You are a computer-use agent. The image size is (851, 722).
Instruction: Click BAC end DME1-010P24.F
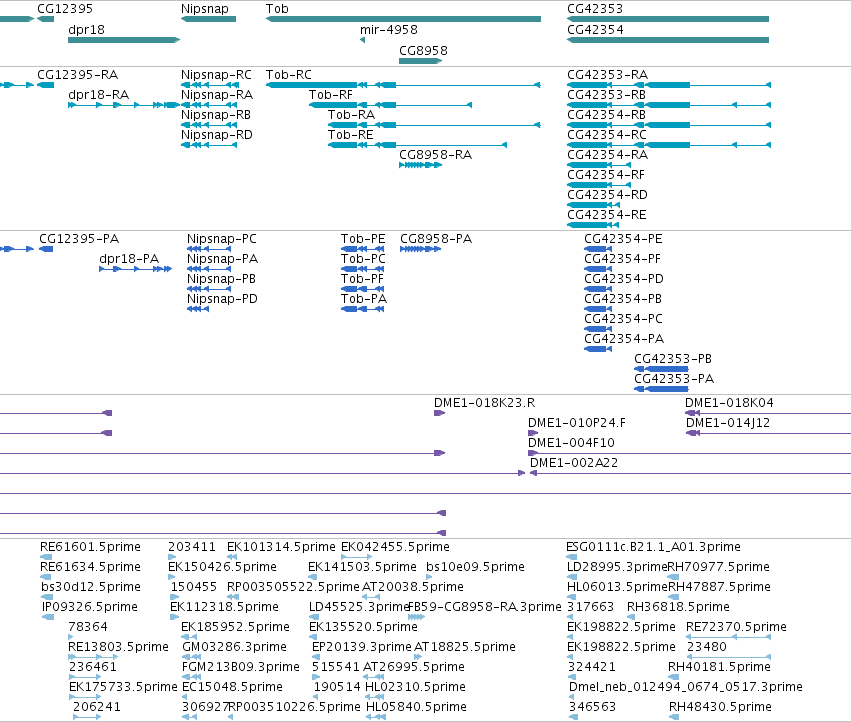pos(533,433)
